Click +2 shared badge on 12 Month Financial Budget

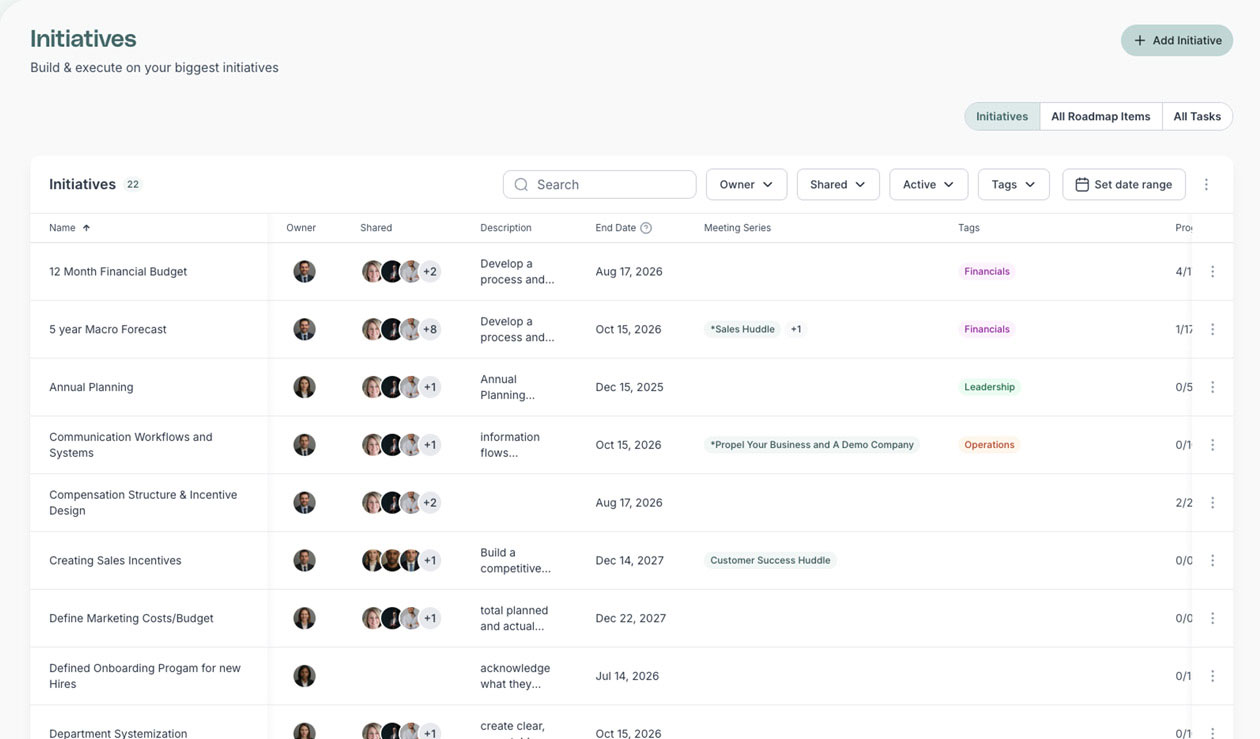point(430,271)
